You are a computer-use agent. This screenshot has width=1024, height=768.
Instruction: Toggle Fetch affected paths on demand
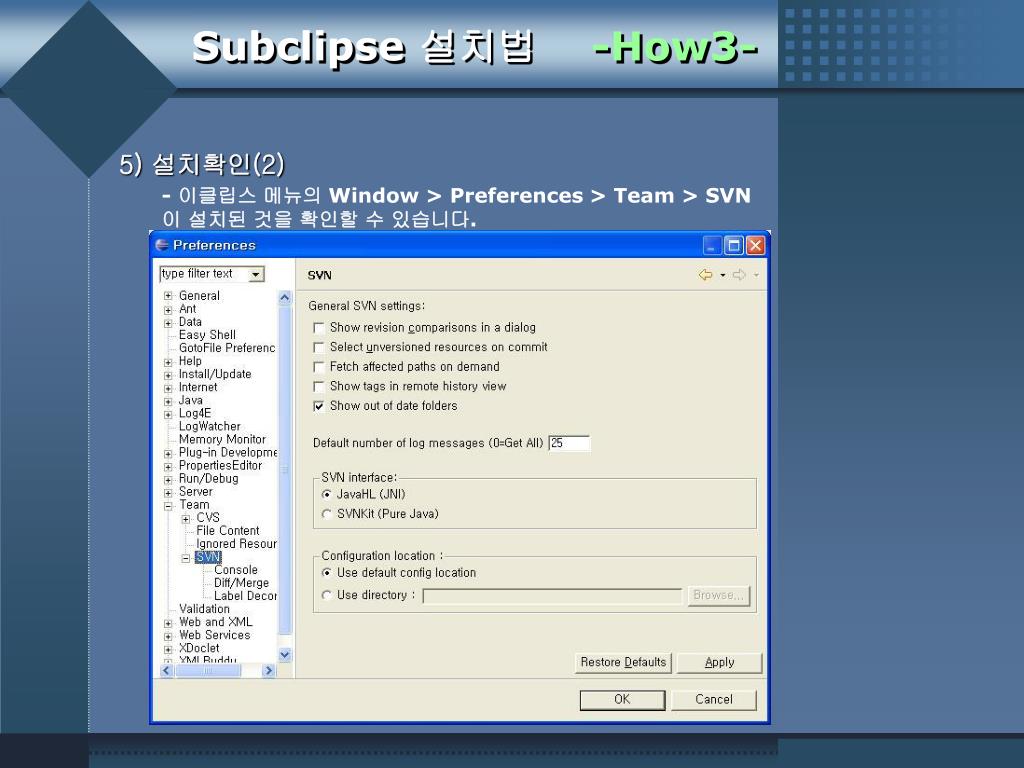click(319, 367)
